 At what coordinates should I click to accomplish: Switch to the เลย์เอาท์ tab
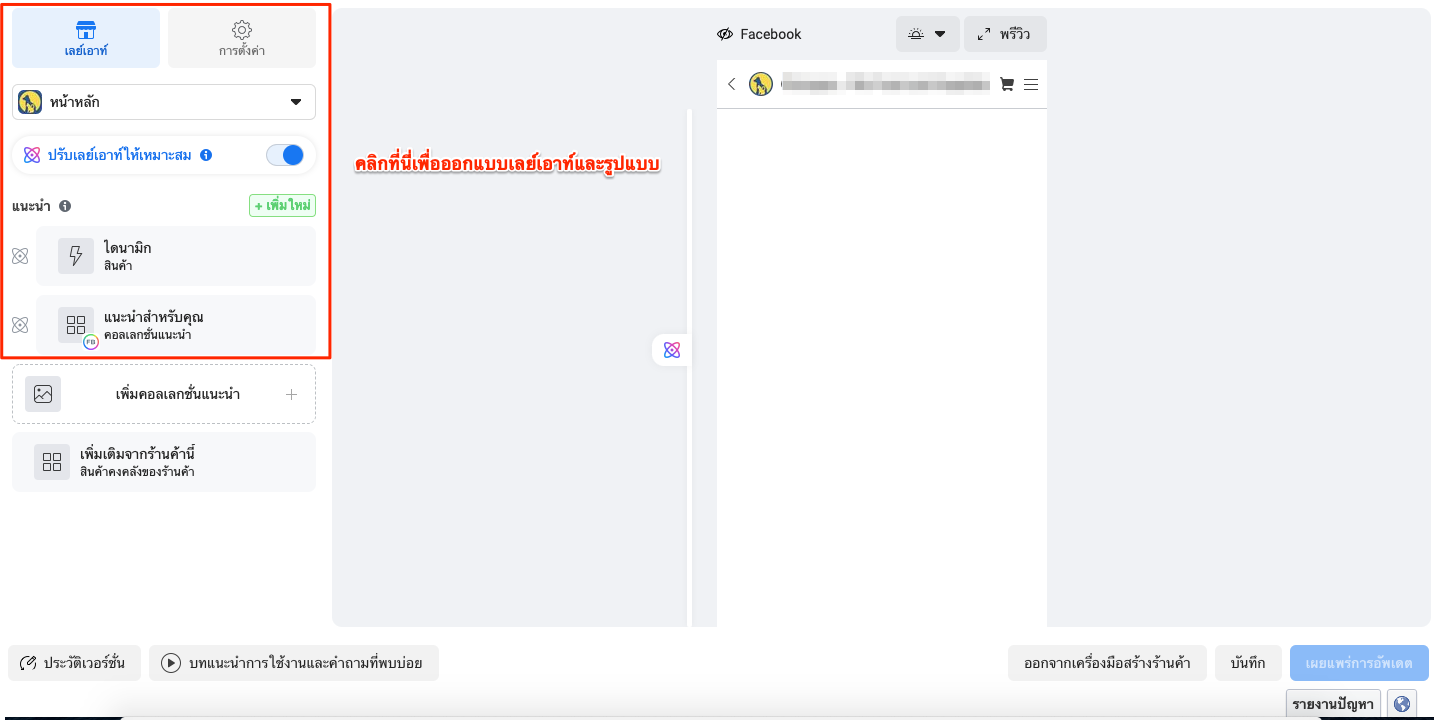(x=86, y=38)
